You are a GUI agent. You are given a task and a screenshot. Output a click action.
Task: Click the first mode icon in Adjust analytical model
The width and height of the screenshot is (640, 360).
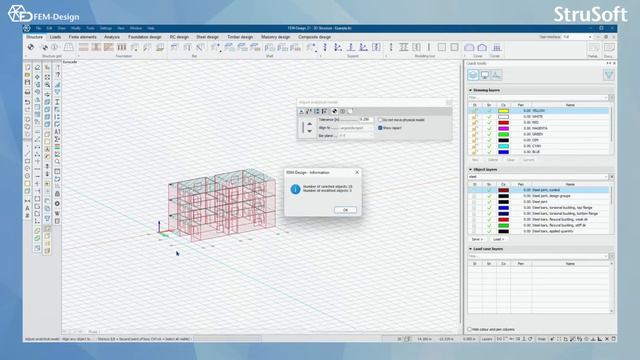coord(302,111)
